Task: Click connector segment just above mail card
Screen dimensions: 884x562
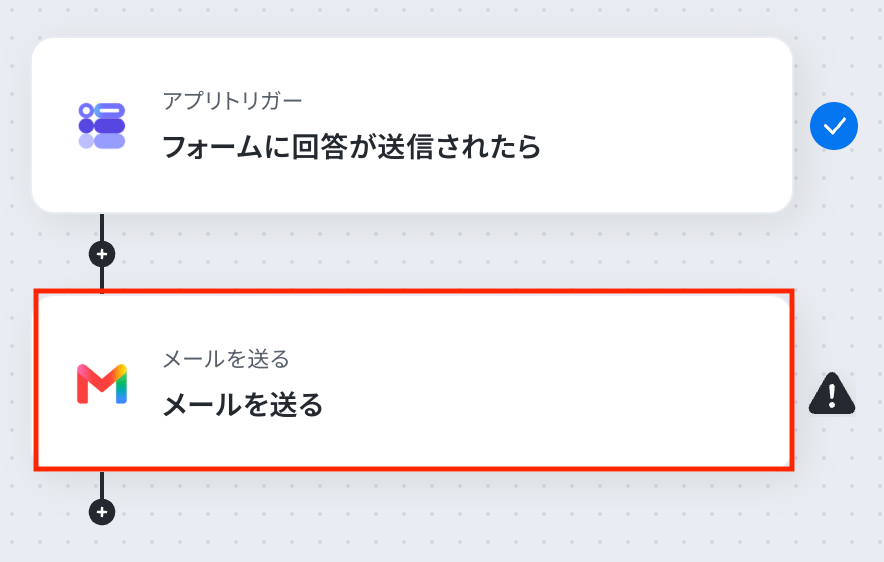Action: tap(102, 278)
